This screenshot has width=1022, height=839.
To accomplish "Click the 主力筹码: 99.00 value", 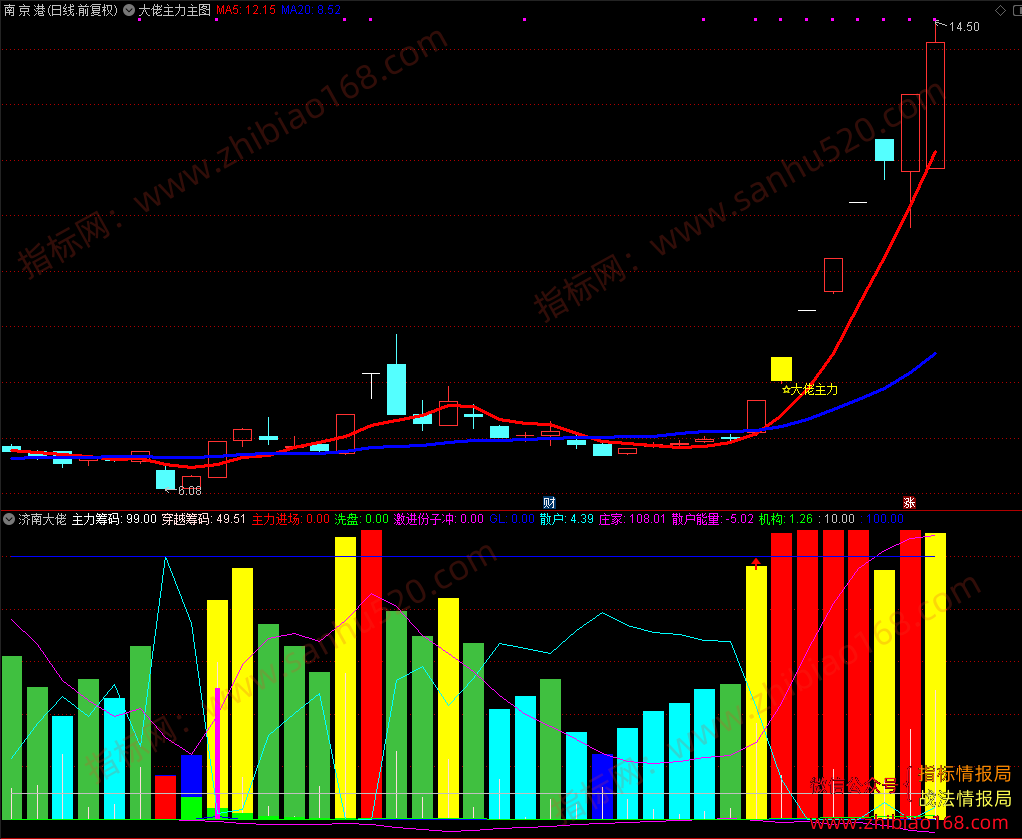I will point(114,519).
